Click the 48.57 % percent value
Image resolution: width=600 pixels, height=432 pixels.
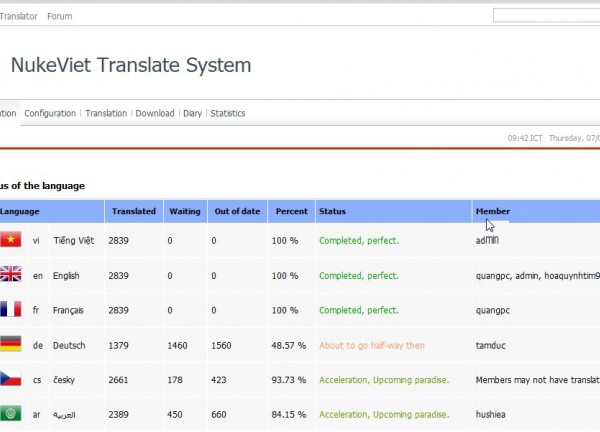point(289,346)
